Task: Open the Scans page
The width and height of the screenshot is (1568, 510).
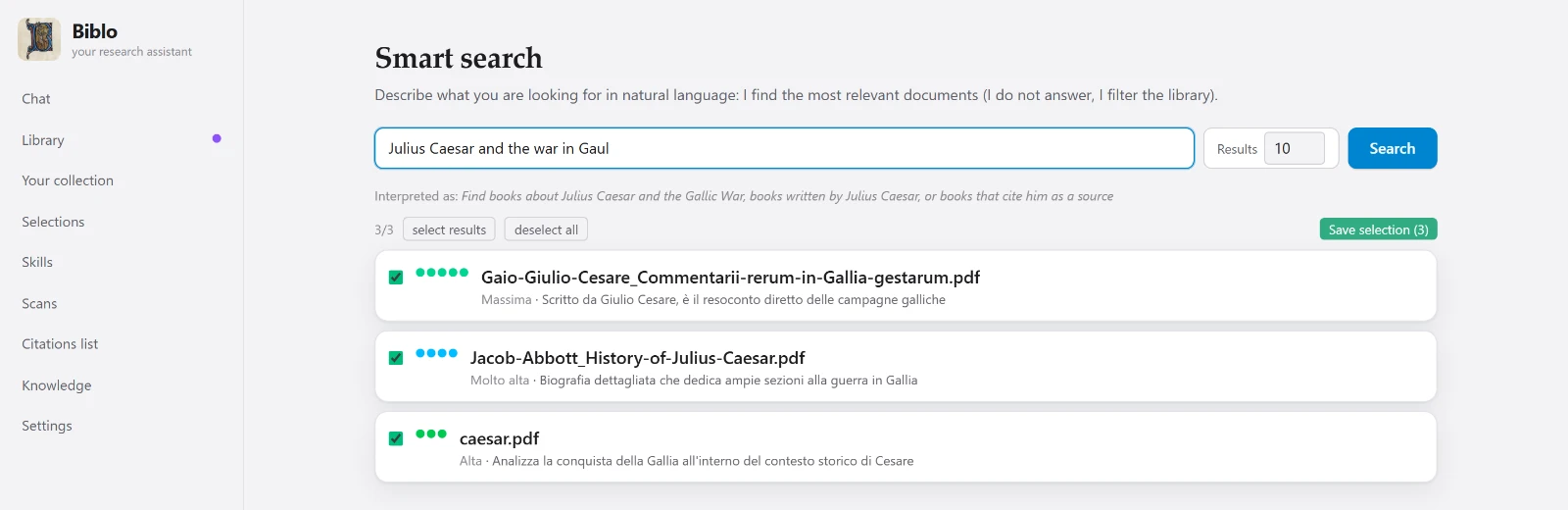Action: point(39,303)
